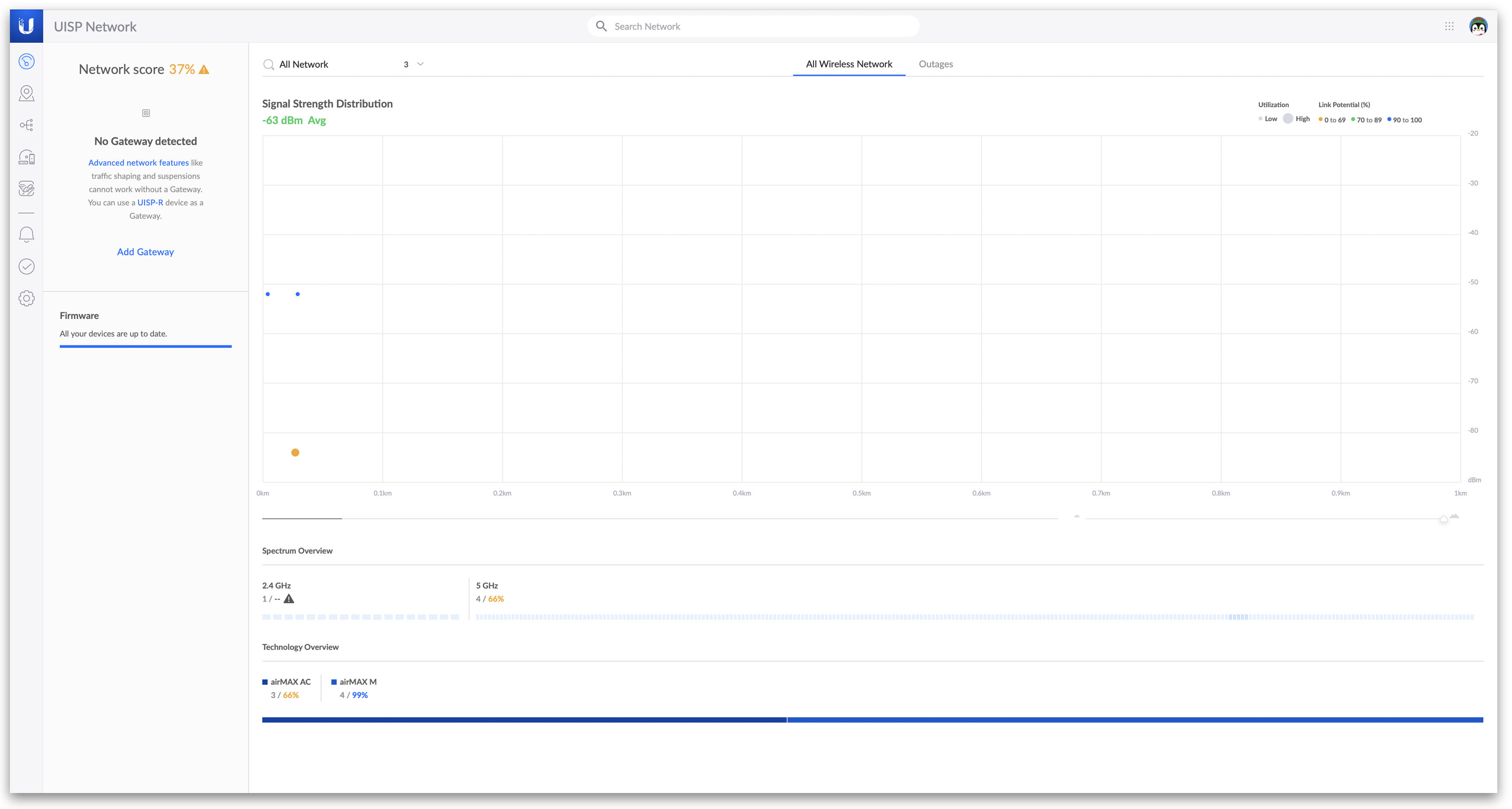Open the checkmark tasks sidebar icon

point(26,266)
